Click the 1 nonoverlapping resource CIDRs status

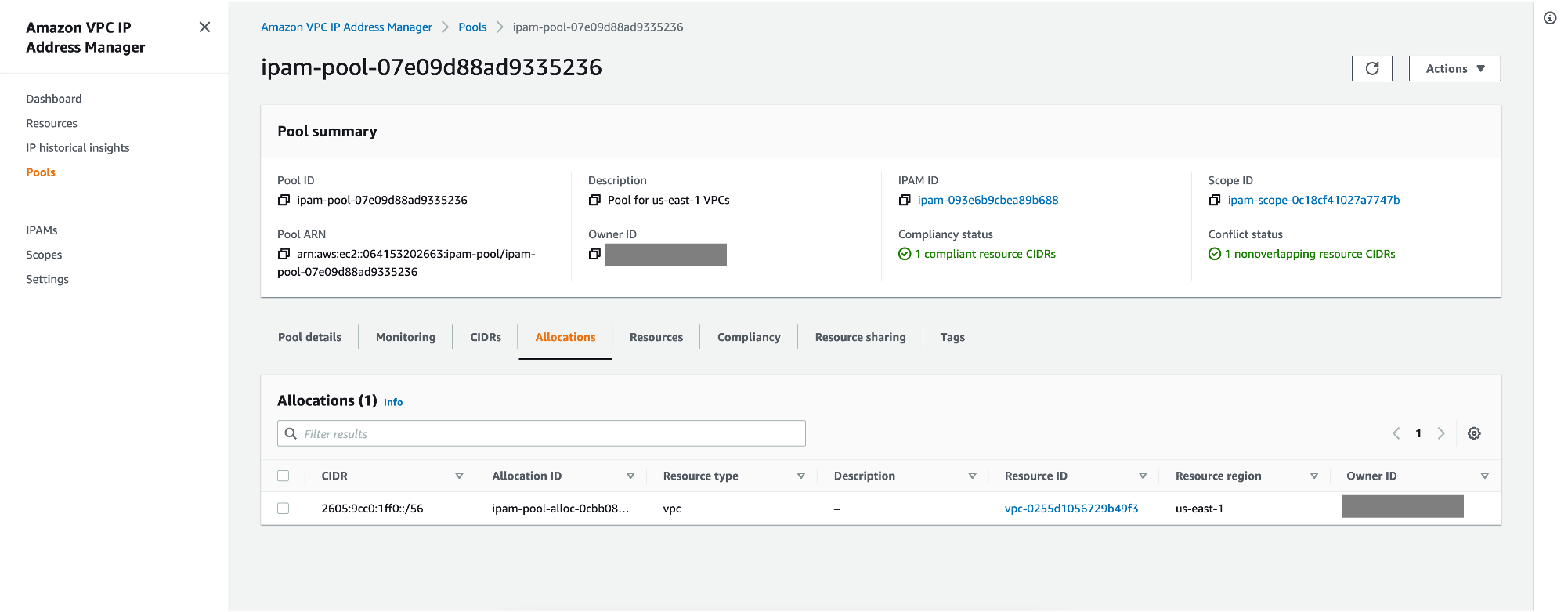[1310, 255]
